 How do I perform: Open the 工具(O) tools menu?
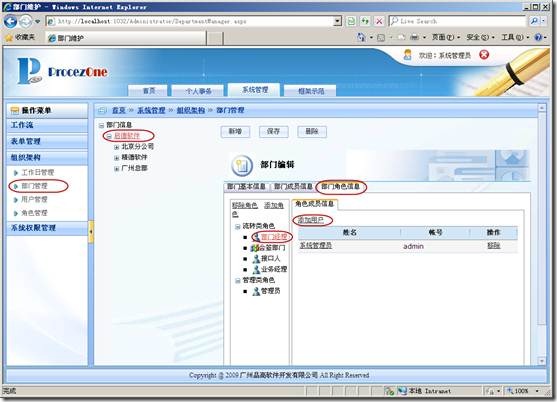tap(515, 37)
